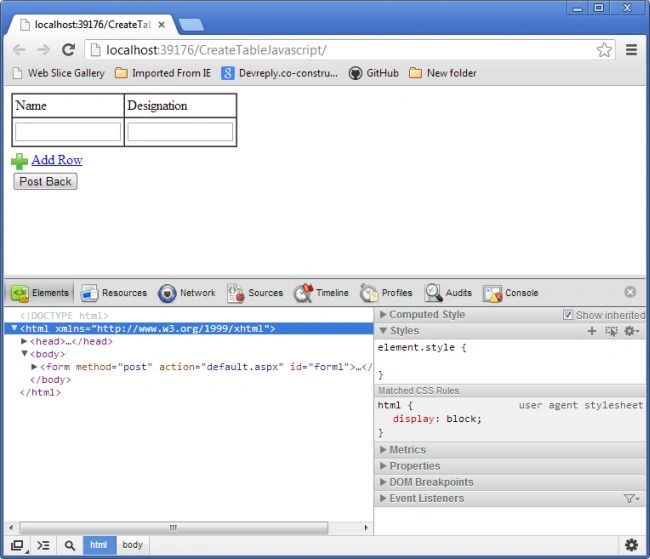Click the Name text input field

[68, 132]
